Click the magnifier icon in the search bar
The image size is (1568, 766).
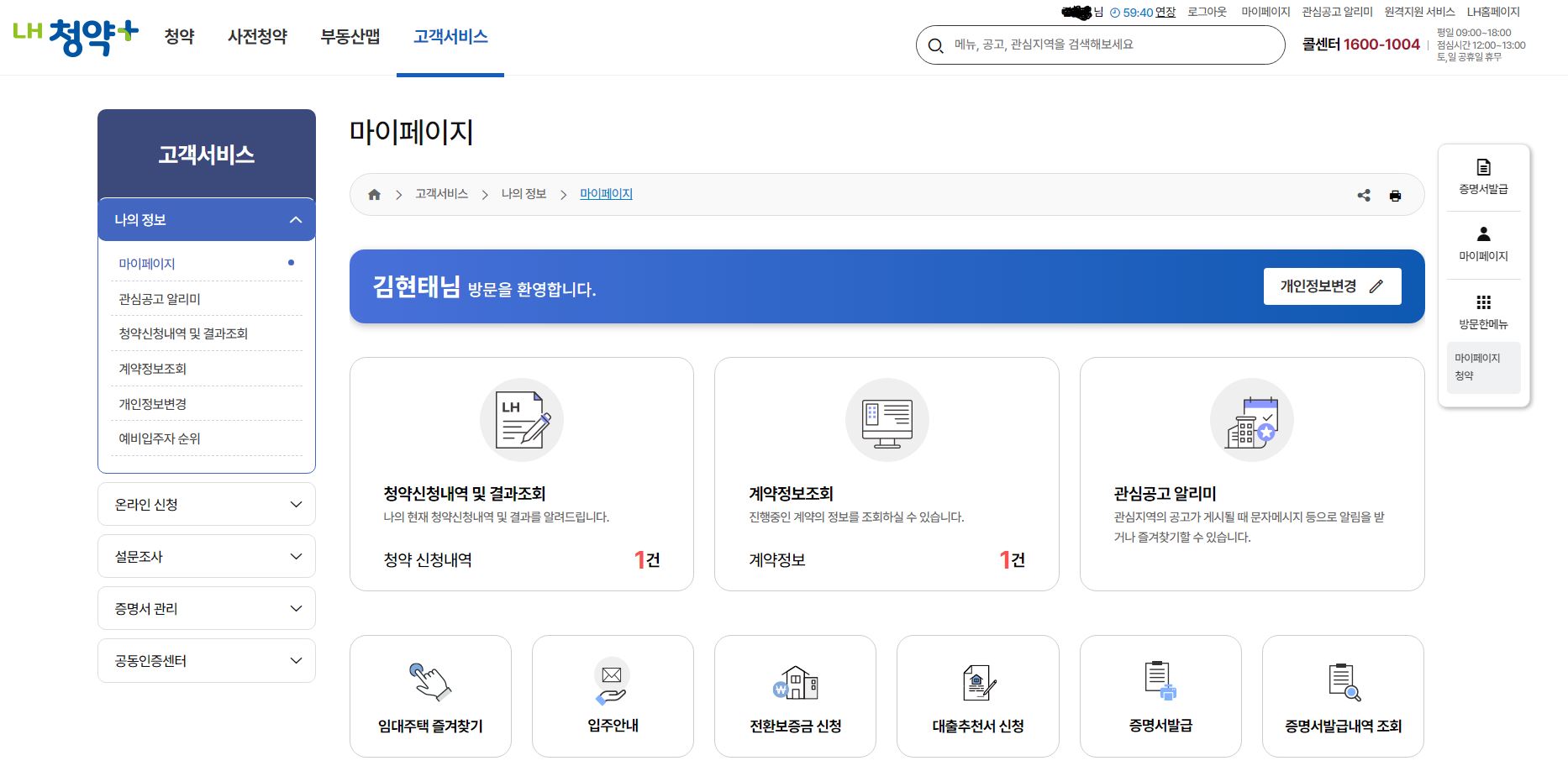click(x=936, y=45)
